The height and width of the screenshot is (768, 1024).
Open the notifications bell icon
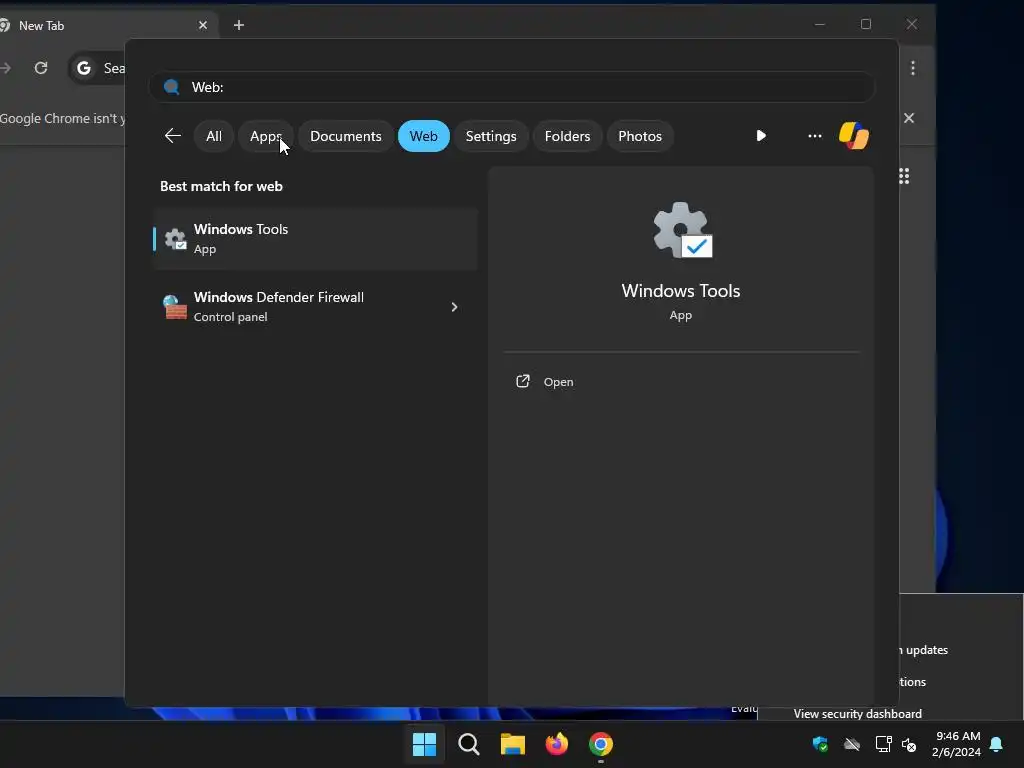click(996, 744)
